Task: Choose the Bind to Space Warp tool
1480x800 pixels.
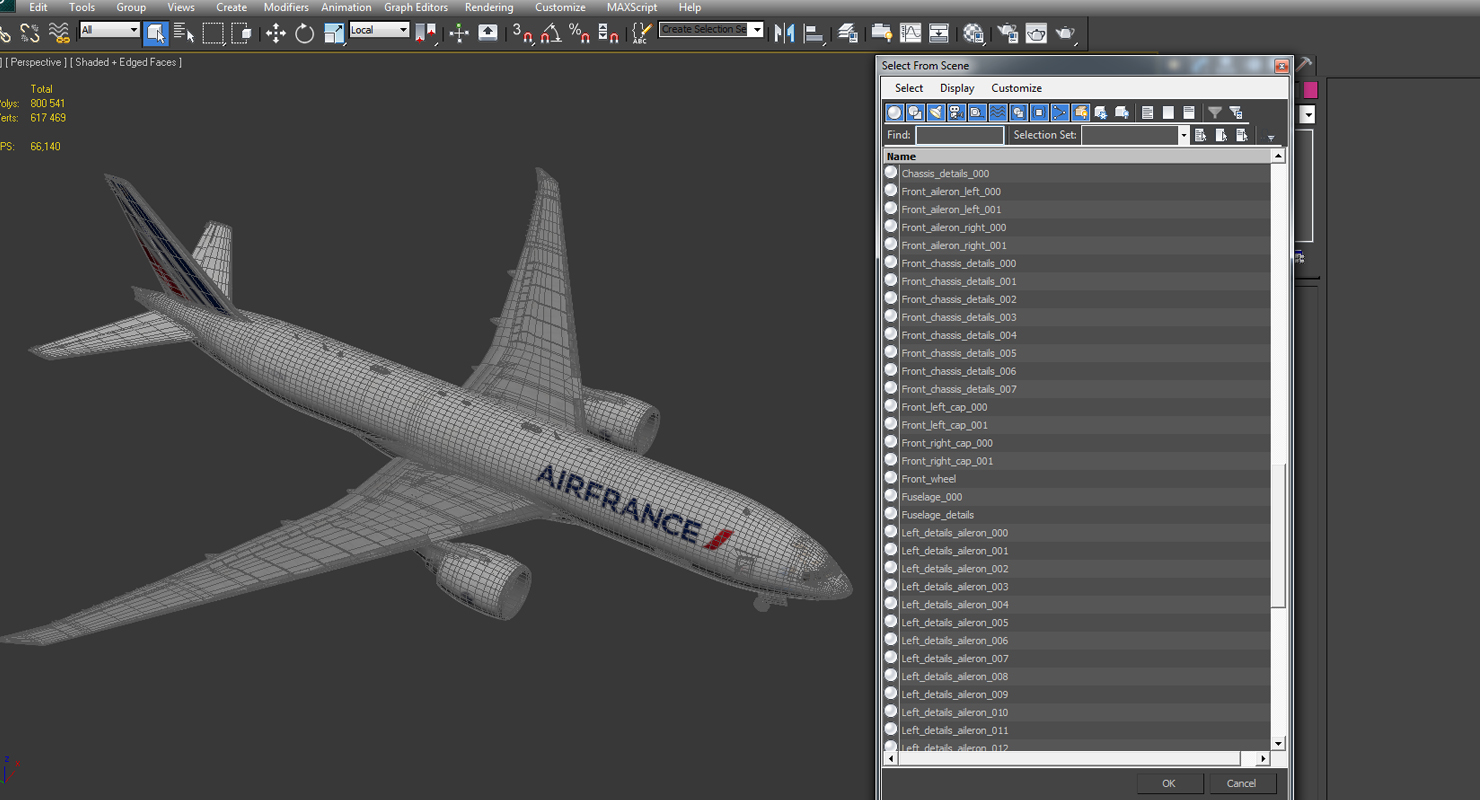Action: click(x=60, y=33)
